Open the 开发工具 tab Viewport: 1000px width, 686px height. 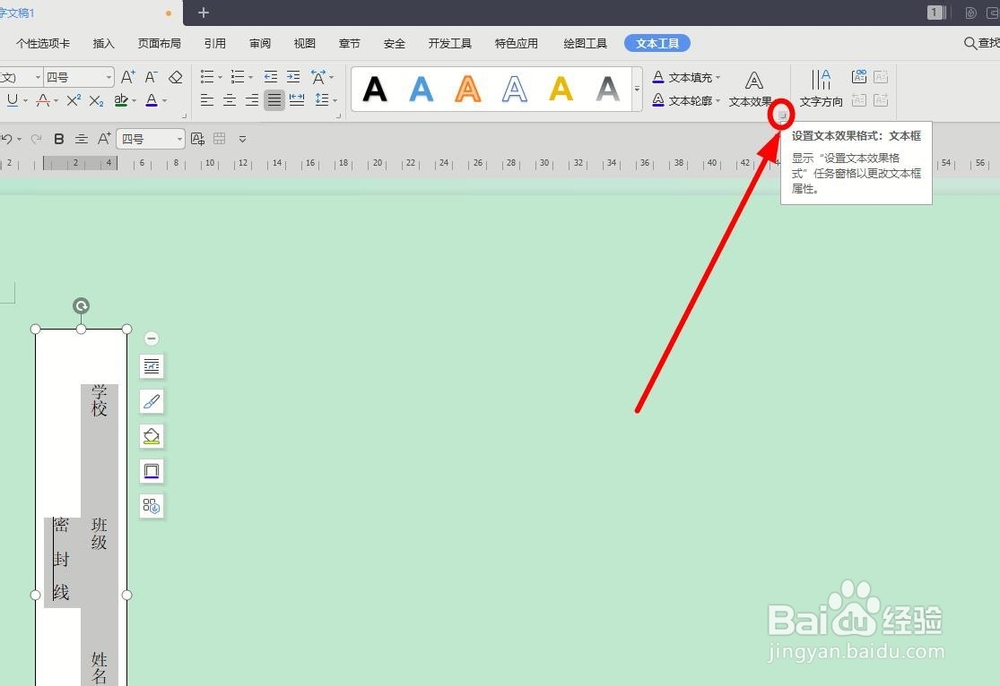click(x=450, y=43)
